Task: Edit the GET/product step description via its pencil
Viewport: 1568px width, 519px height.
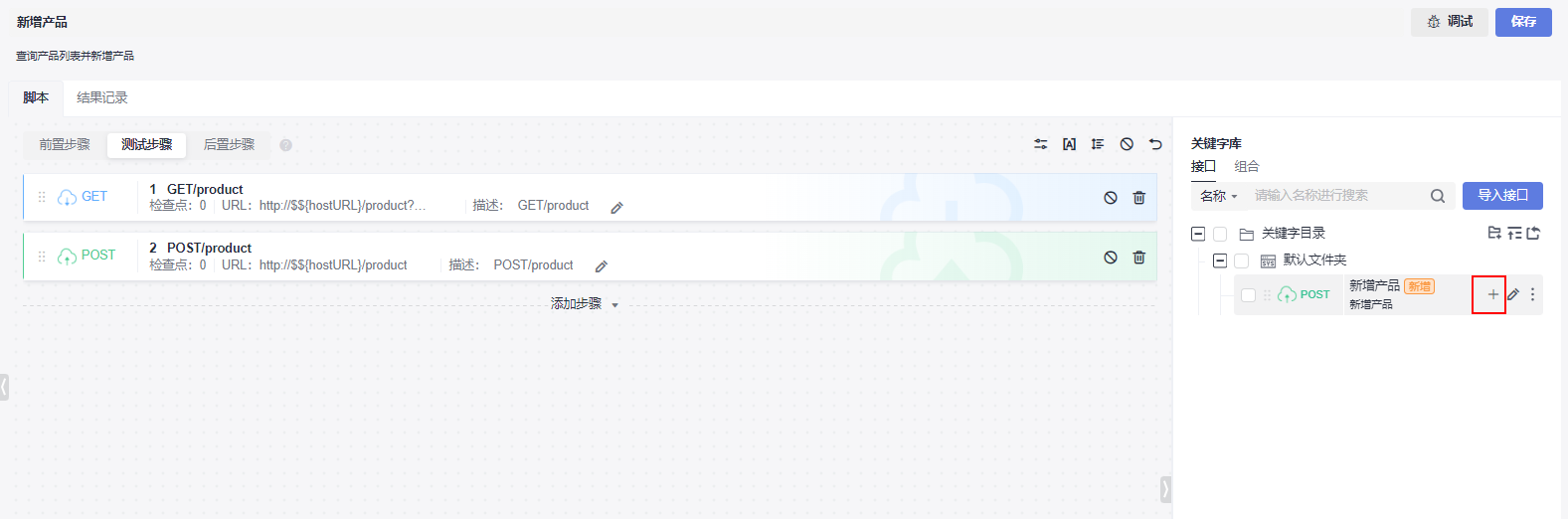Action: pyautogui.click(x=616, y=208)
